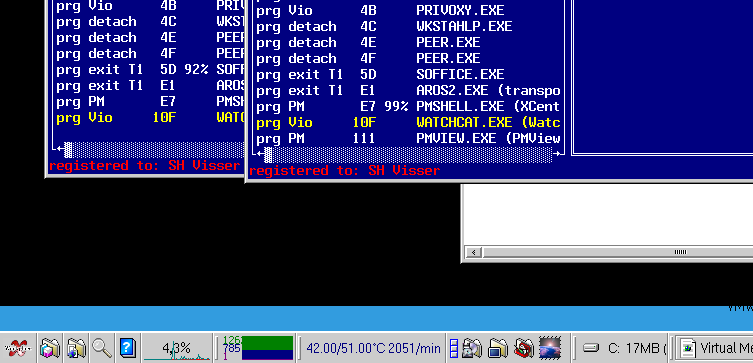Select prg Vio 4B row in back WatchCat window
The image size is (753, 363).
[x=150, y=5]
